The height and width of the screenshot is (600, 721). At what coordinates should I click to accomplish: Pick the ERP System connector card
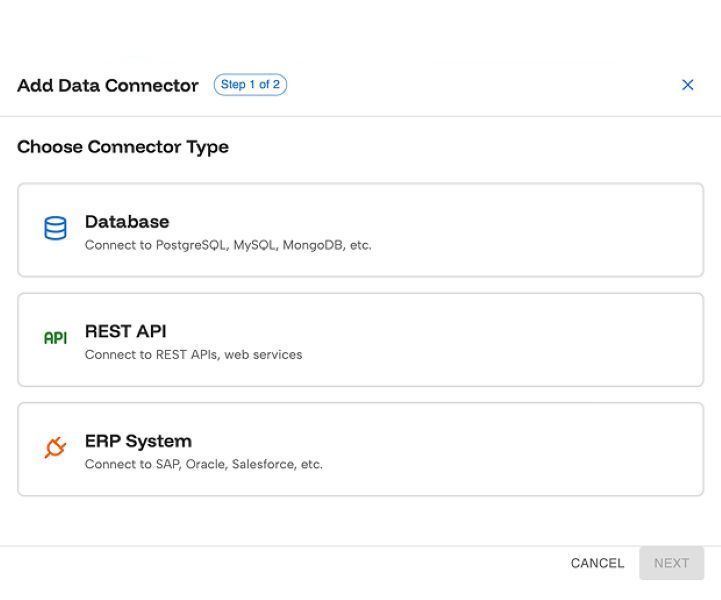click(x=360, y=449)
